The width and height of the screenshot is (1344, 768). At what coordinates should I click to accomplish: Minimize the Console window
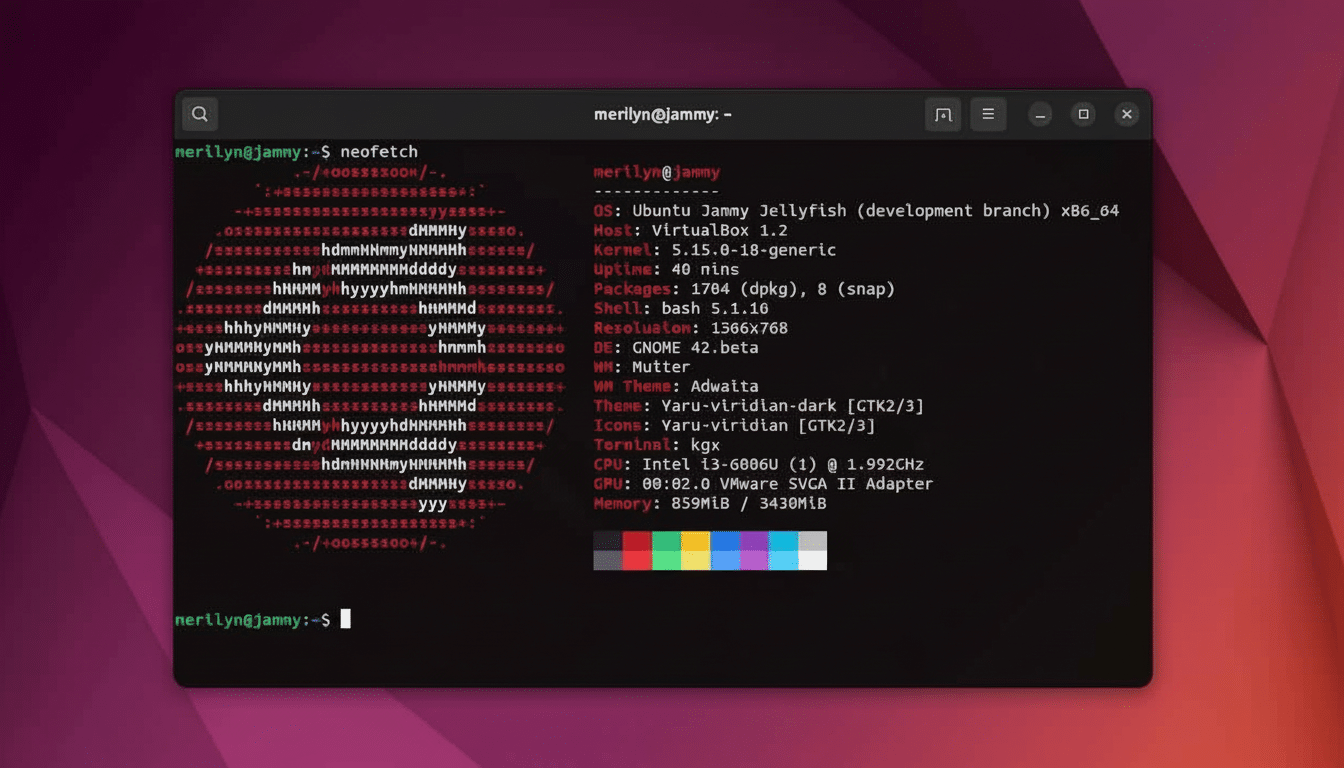1040,114
